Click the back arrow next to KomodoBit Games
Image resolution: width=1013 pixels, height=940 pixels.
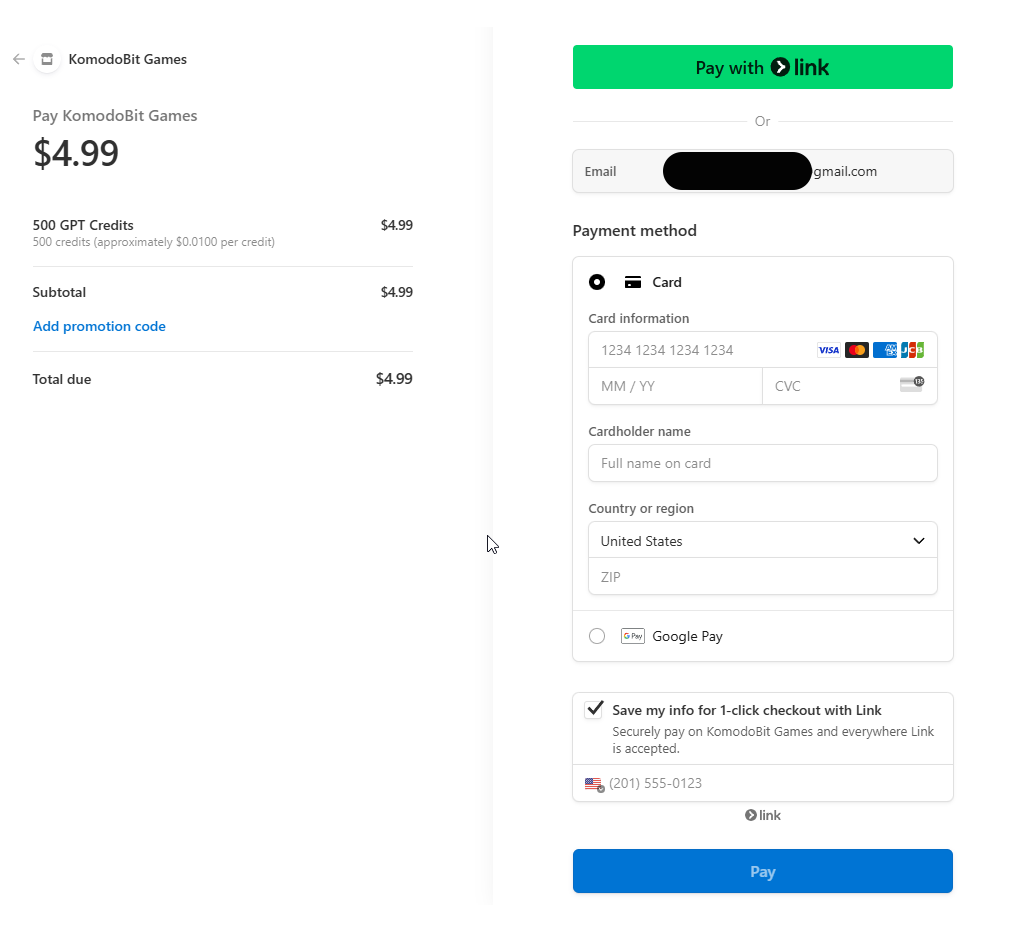click(18, 59)
